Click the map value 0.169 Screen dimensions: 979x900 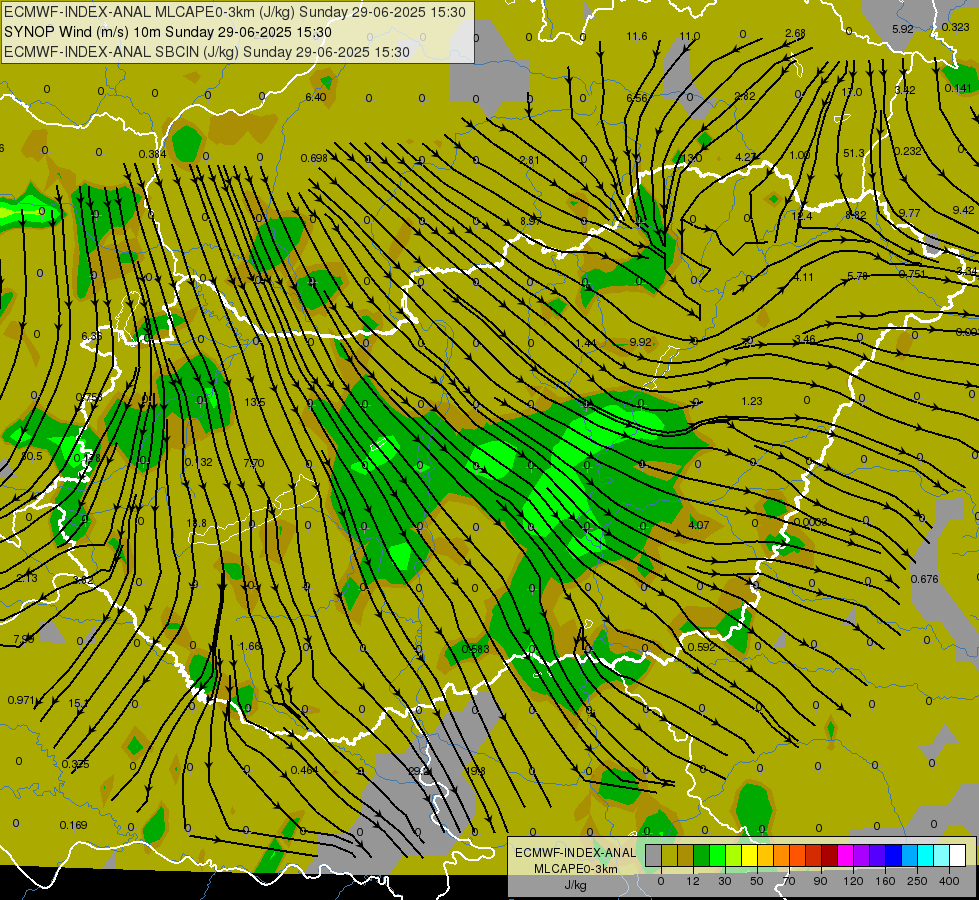click(73, 825)
